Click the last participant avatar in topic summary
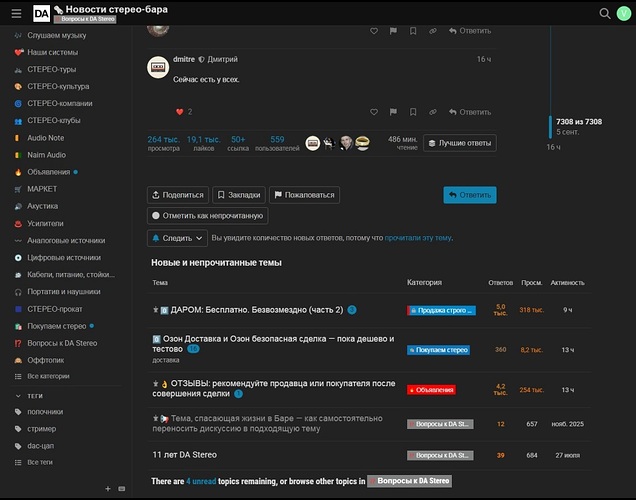The image size is (636, 500). click(x=362, y=143)
